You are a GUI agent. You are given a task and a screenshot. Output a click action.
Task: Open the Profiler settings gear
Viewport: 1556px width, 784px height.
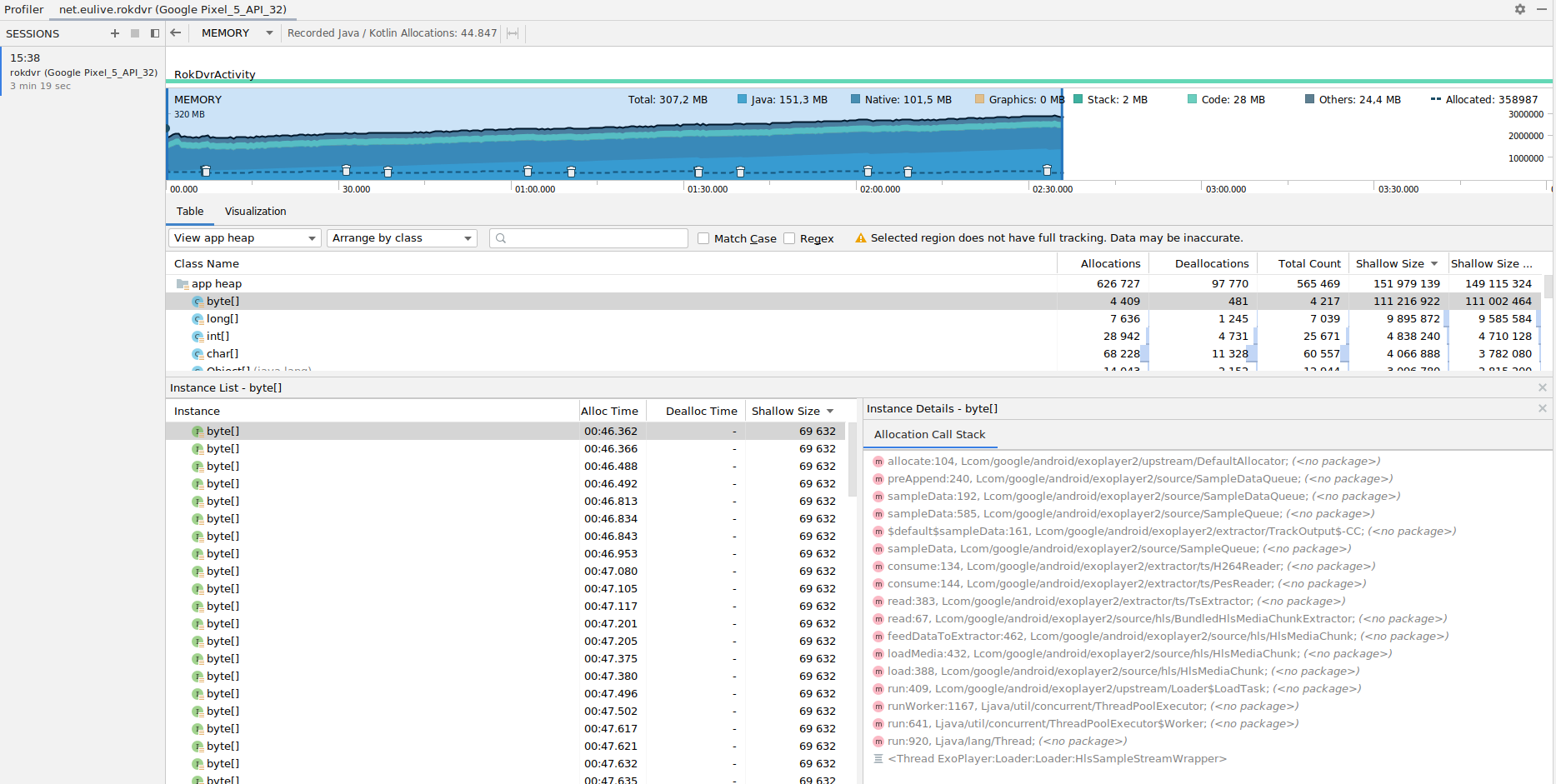[x=1520, y=9]
